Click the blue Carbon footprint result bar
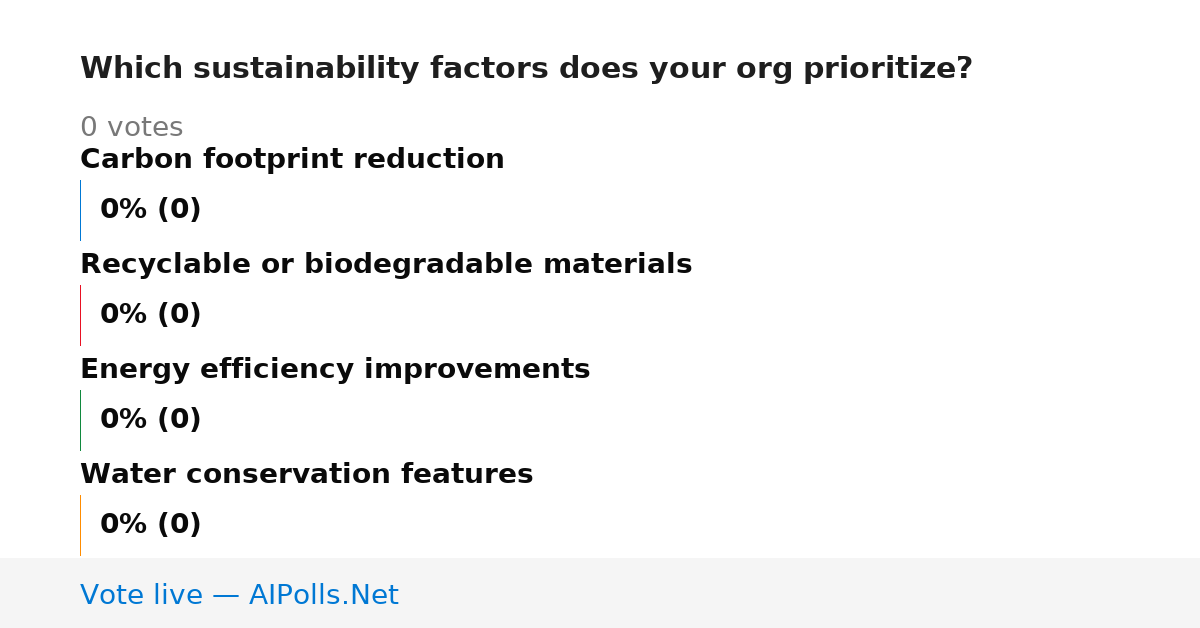Viewport: 1200px width, 628px height. [80, 210]
